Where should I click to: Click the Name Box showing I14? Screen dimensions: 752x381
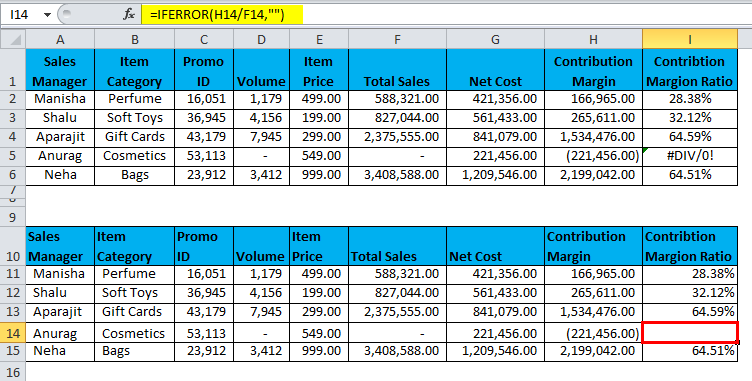pyautogui.click(x=27, y=15)
